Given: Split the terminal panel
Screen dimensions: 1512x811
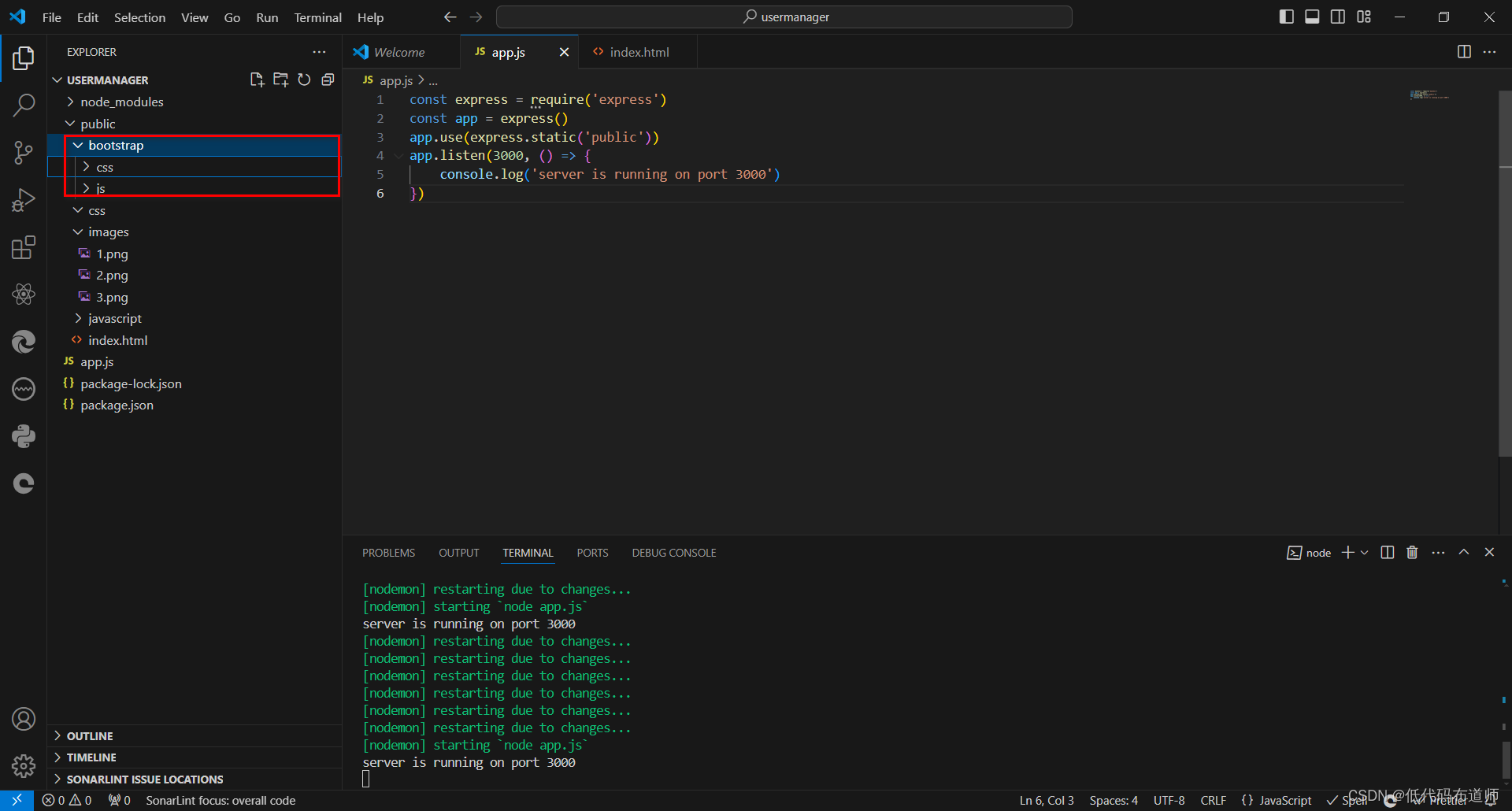Looking at the screenshot, I should (1388, 553).
